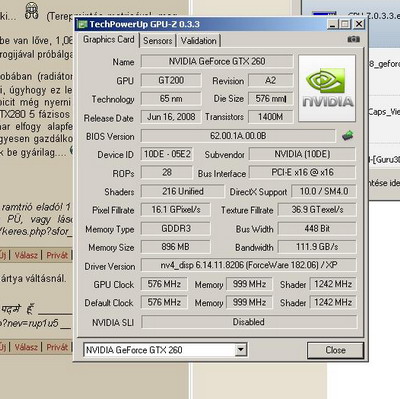Image resolution: width=400 pixels, height=399 pixels.
Task: Click the BIOS Version label text
Action: [x=110, y=137]
